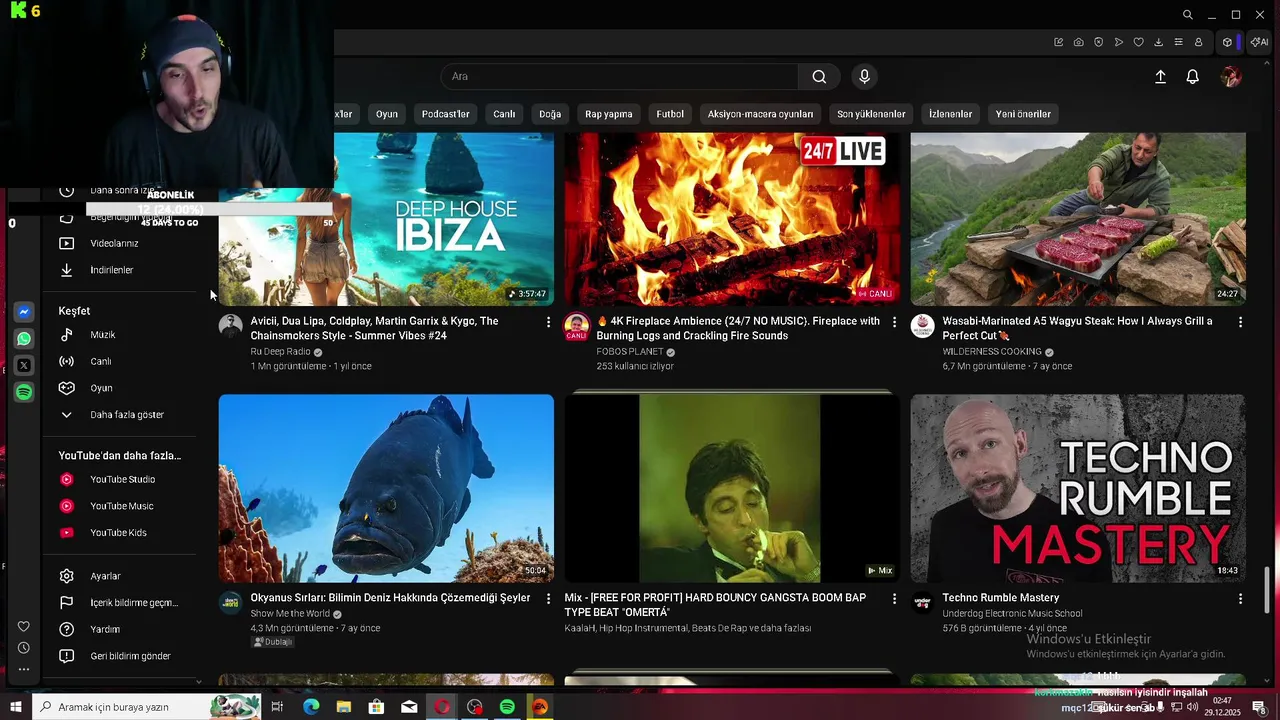This screenshot has height=720, width=1280.
Task: Click the Opera snapshot camera icon
Action: click(x=1078, y=42)
